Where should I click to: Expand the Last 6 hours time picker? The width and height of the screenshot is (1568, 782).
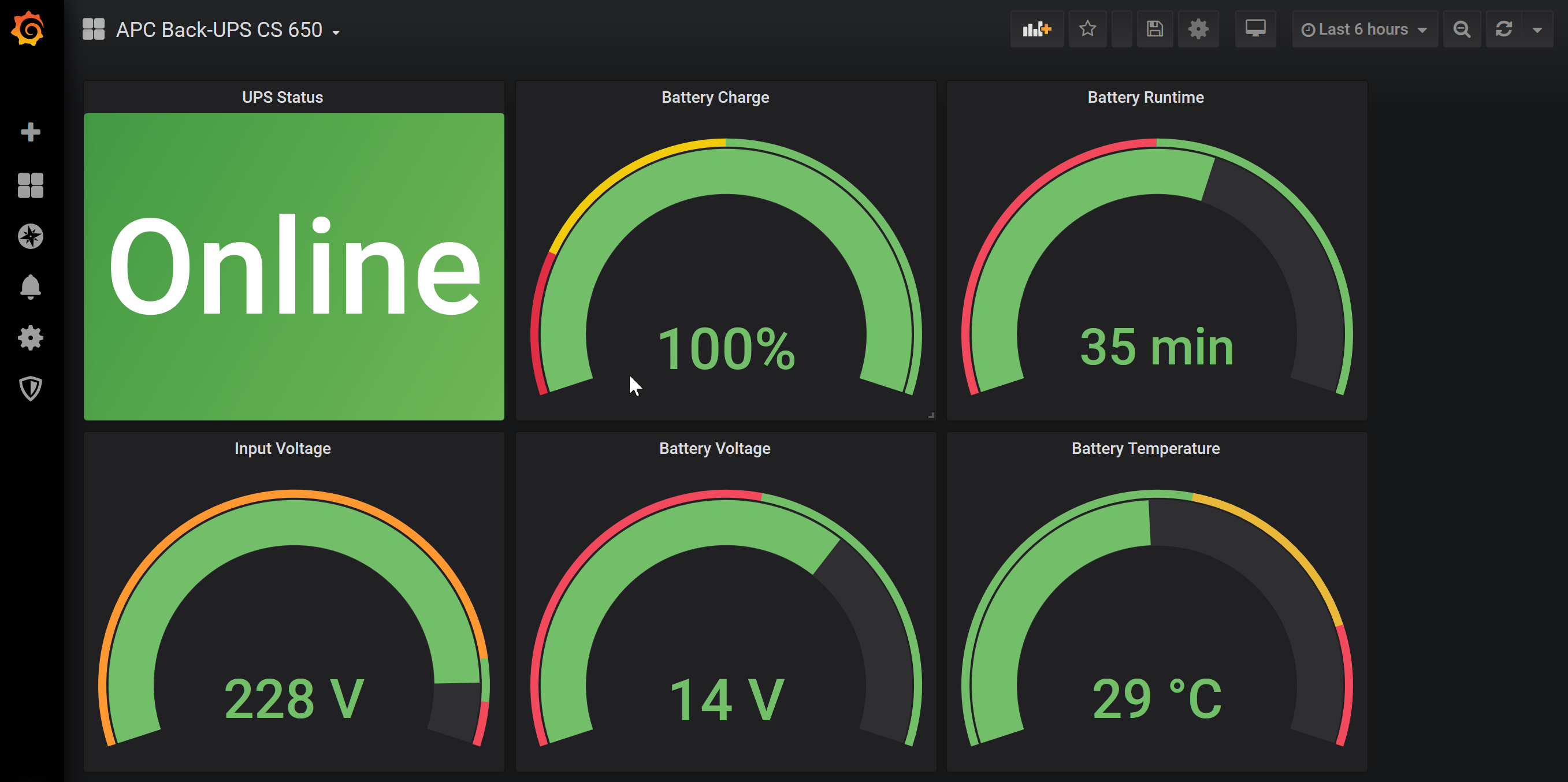(x=1364, y=29)
